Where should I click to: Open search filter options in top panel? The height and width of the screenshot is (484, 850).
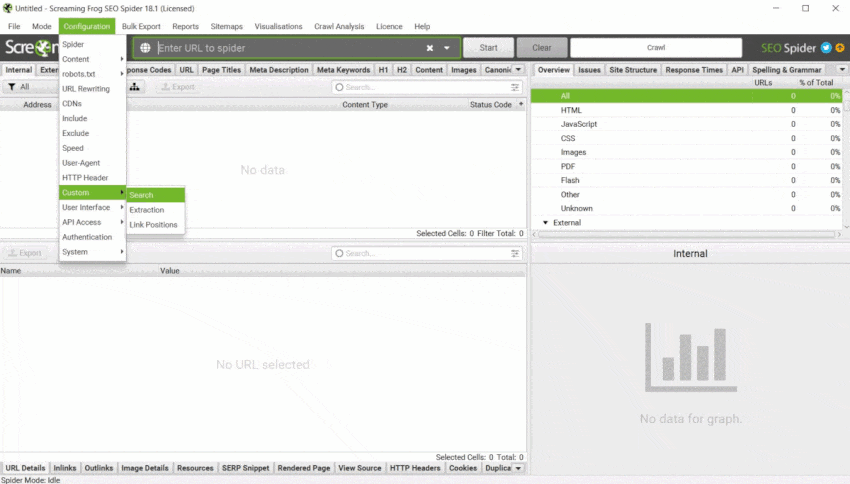tap(515, 87)
